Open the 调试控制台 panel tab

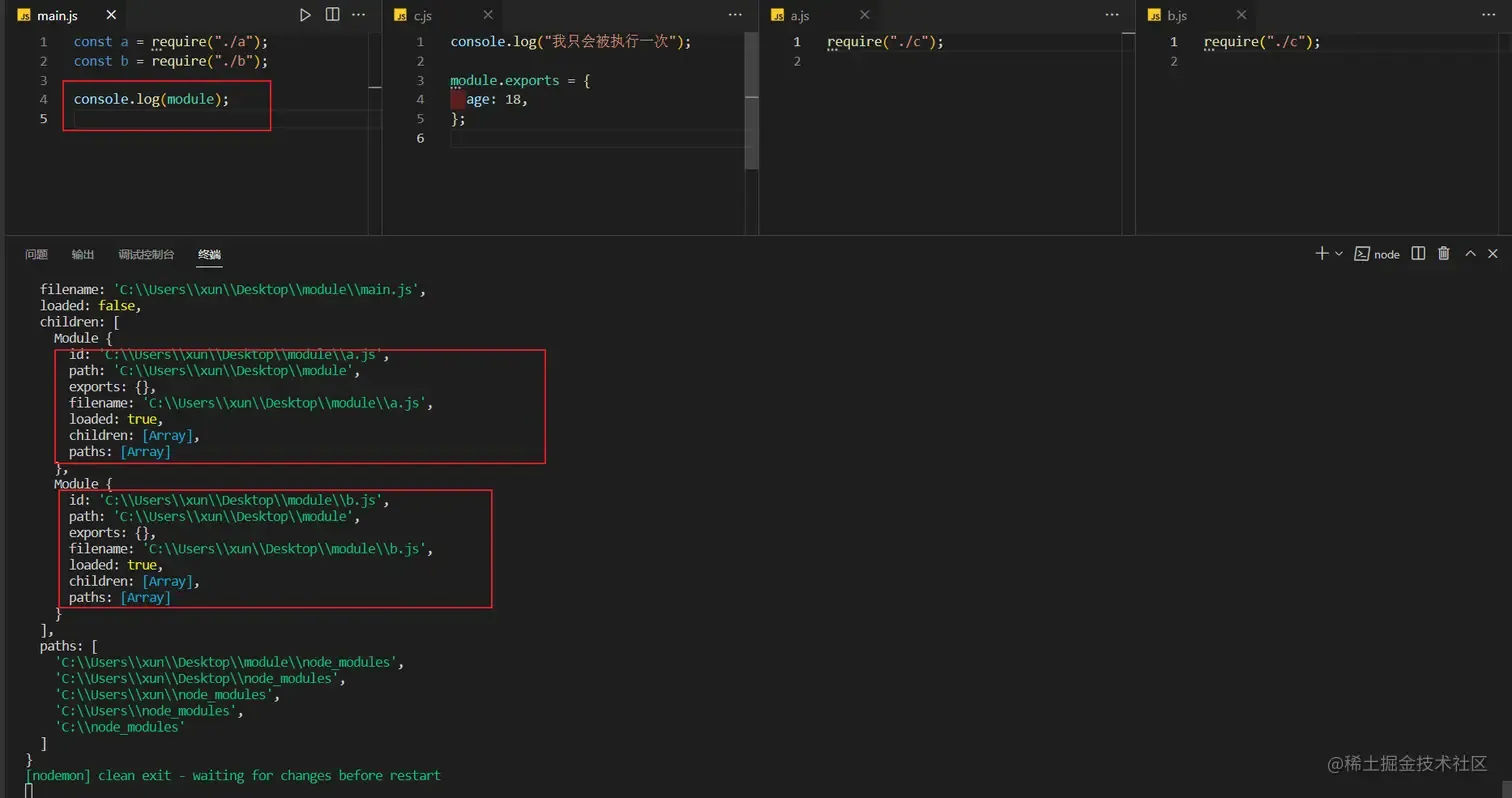146,255
